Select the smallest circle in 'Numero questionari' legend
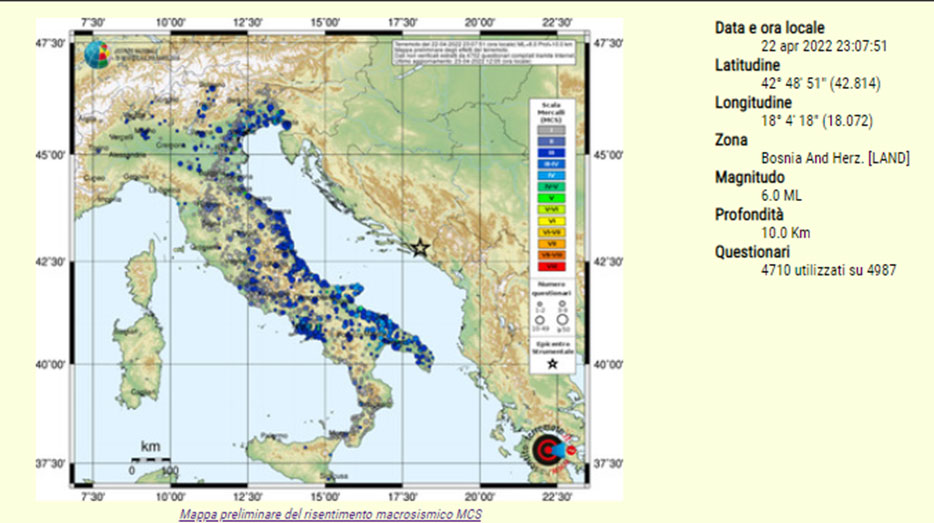Screen dimensions: 934x523 click(540, 304)
